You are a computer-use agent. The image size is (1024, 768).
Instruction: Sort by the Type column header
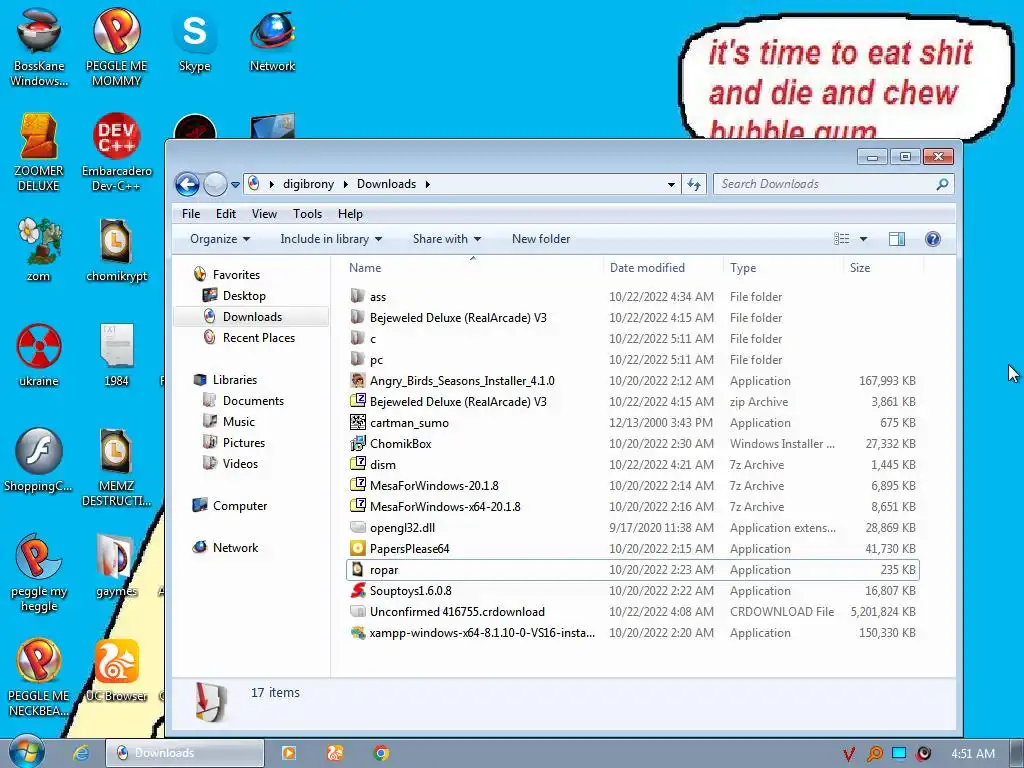pyautogui.click(x=784, y=268)
